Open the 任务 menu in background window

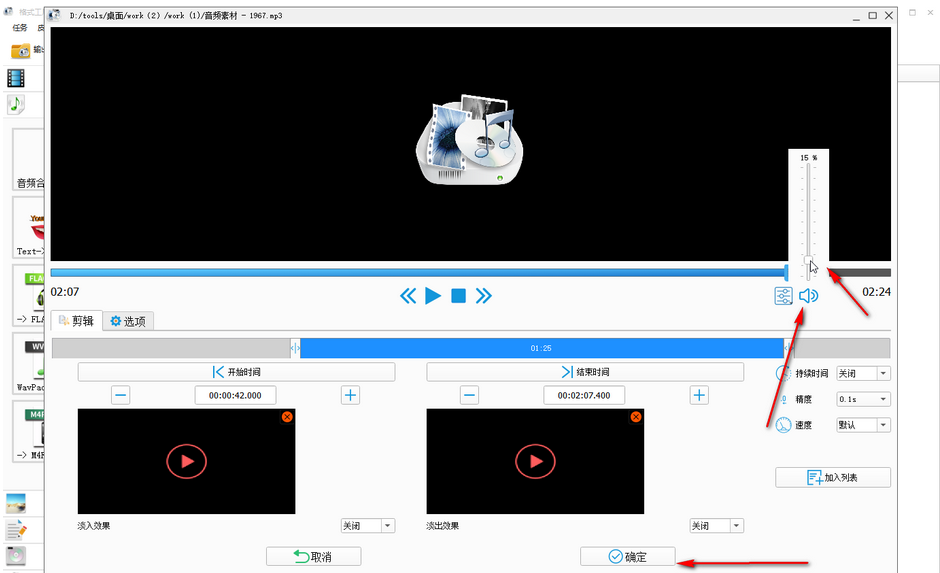(20, 28)
